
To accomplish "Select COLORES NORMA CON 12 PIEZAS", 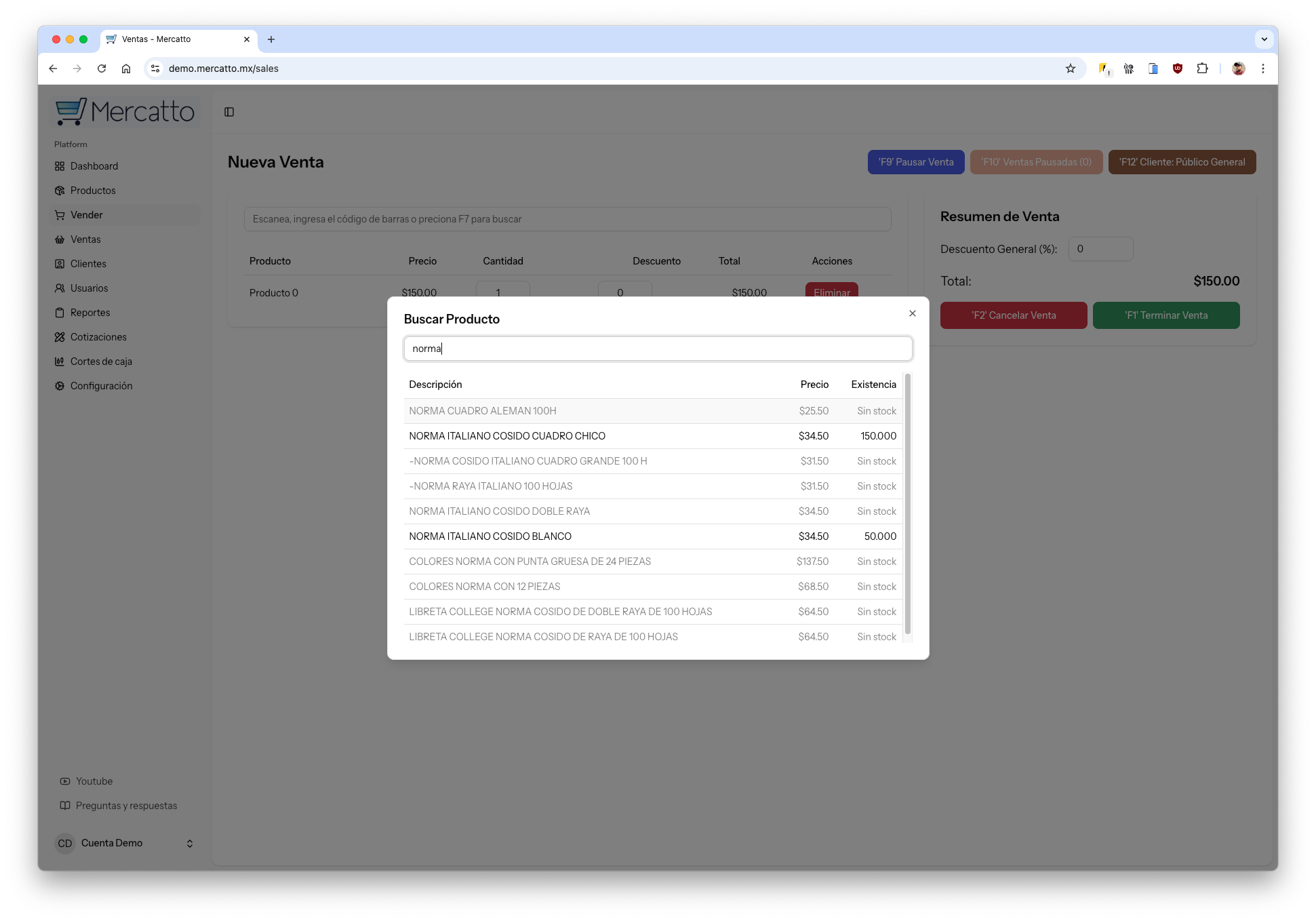I will [x=653, y=587].
